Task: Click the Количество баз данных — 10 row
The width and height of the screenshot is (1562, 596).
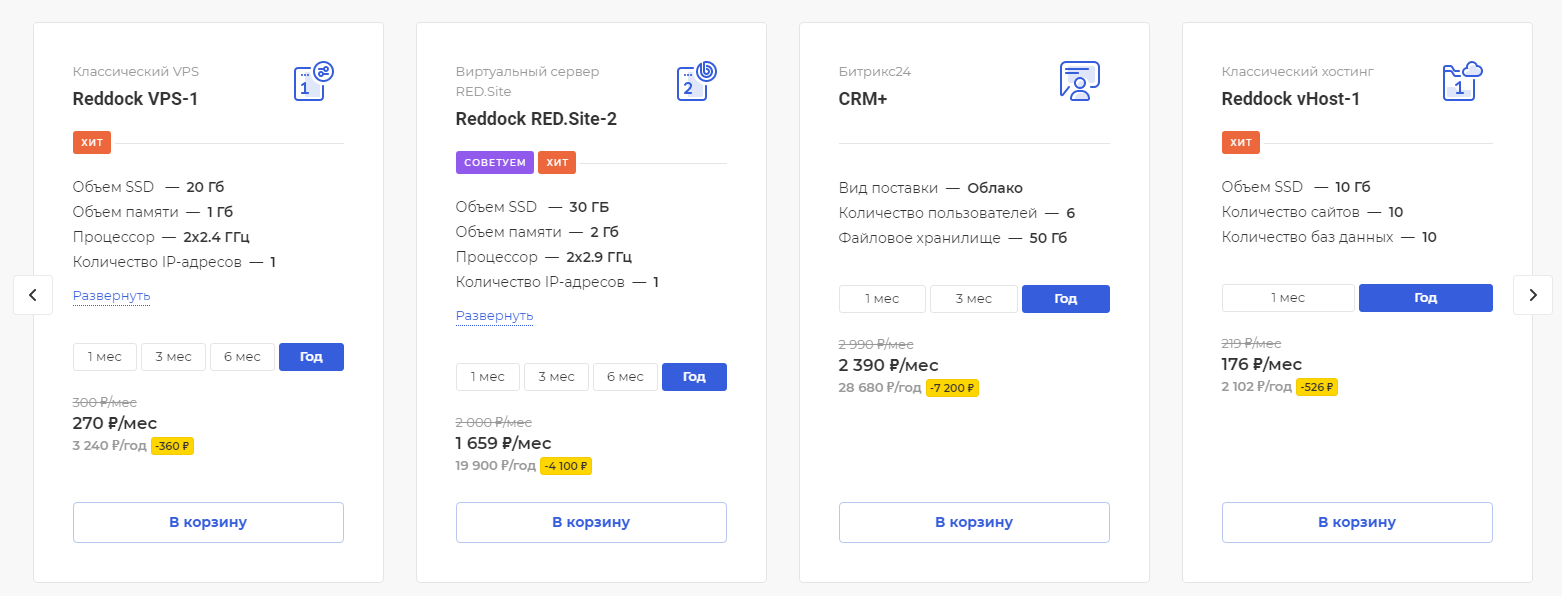Action: click(1329, 237)
